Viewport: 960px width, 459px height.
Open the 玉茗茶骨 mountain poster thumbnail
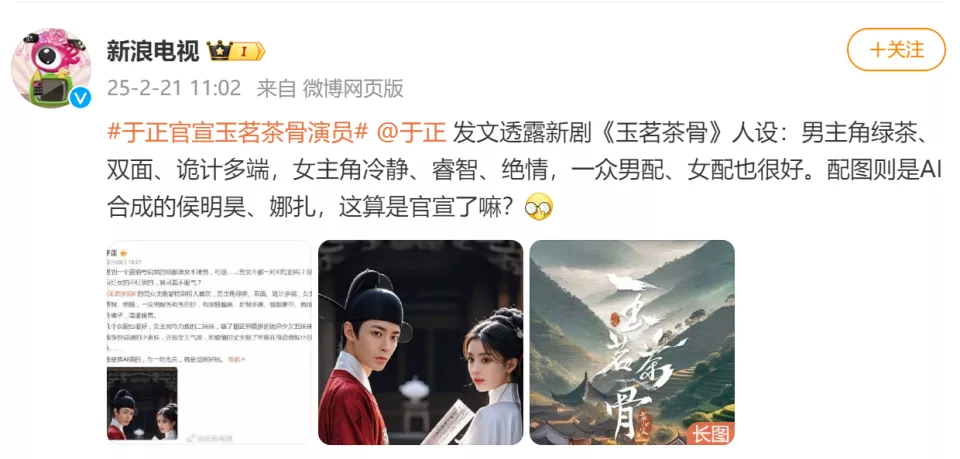(x=632, y=342)
